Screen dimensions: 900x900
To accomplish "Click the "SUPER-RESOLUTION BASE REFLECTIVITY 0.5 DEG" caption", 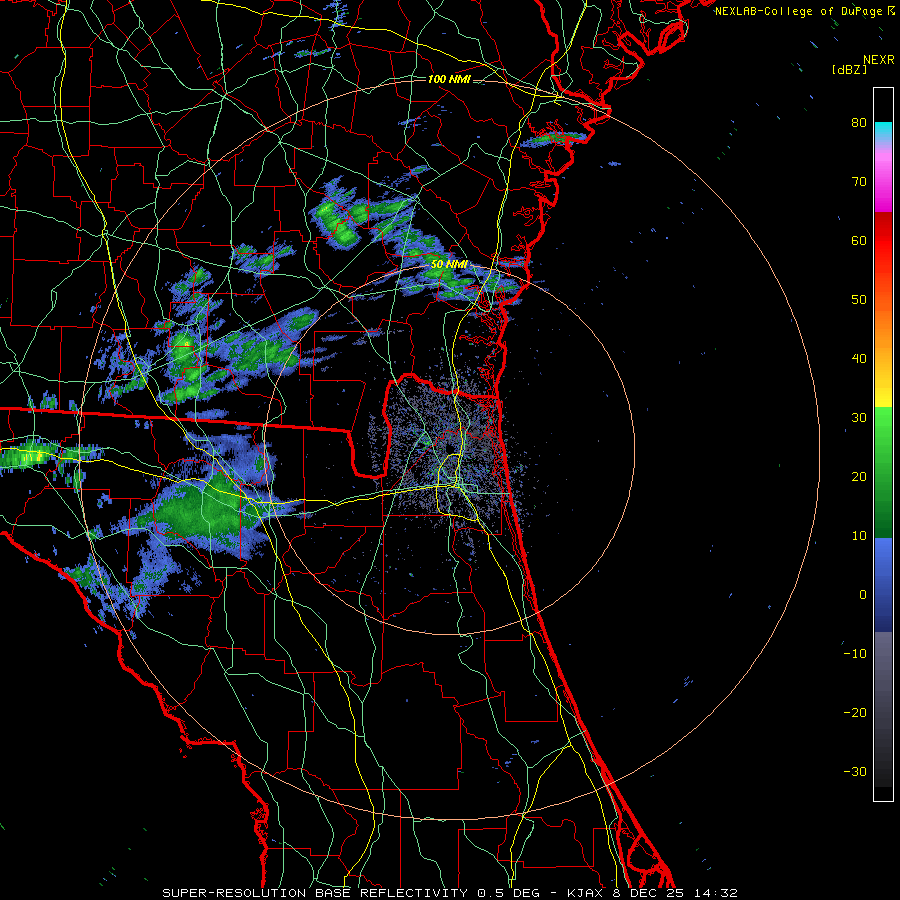I will point(351,893).
